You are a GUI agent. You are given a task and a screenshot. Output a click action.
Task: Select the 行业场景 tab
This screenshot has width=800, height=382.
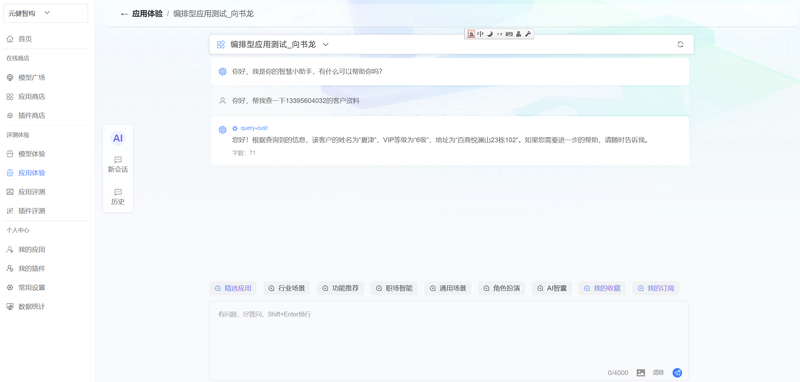click(x=287, y=288)
